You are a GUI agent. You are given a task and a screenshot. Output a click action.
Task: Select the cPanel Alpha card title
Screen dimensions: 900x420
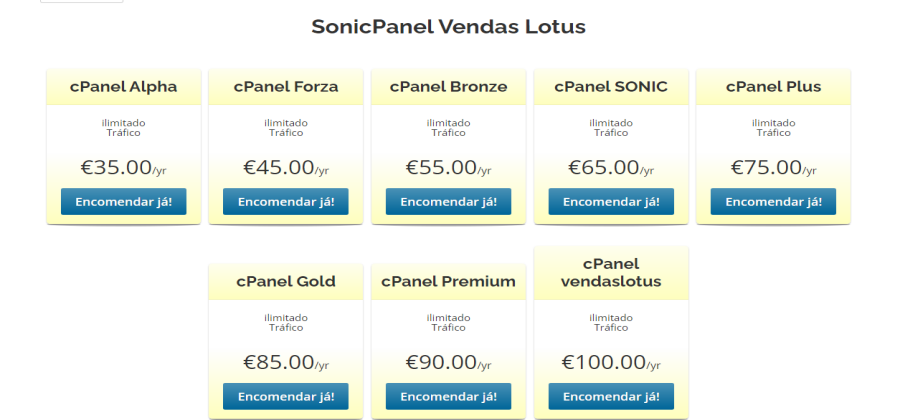coord(123,87)
